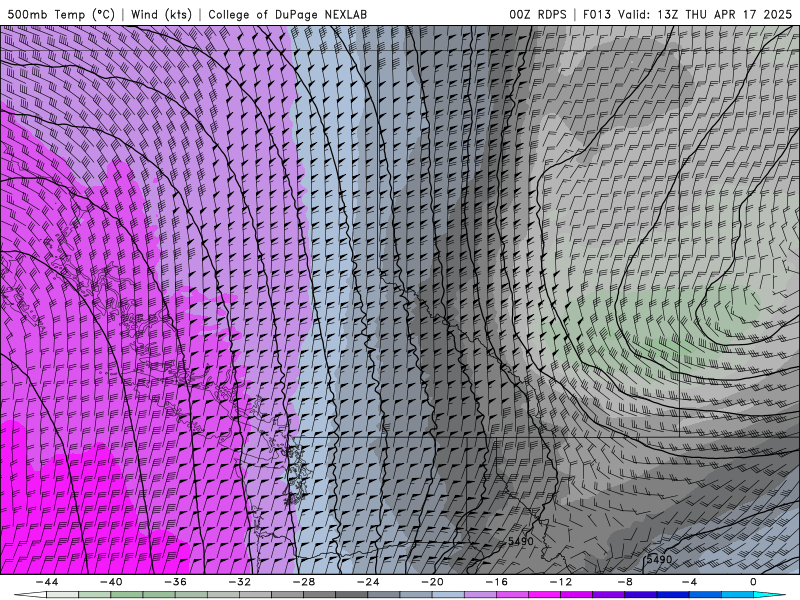Screen dimensions: 800x600
Task: Click the -28 color bar label
Action: pos(304,582)
